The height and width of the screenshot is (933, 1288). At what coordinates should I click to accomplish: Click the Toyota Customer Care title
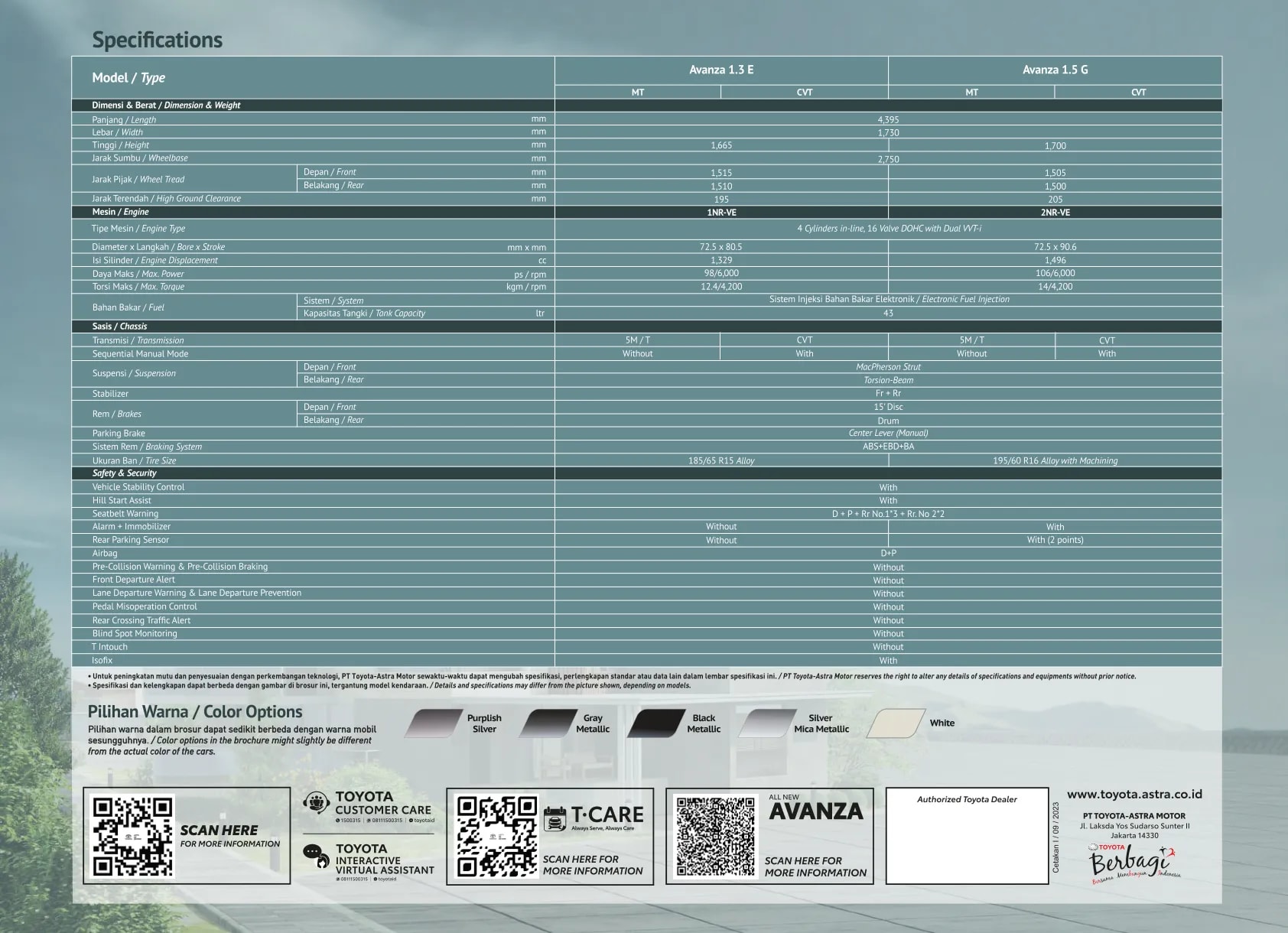click(x=383, y=803)
